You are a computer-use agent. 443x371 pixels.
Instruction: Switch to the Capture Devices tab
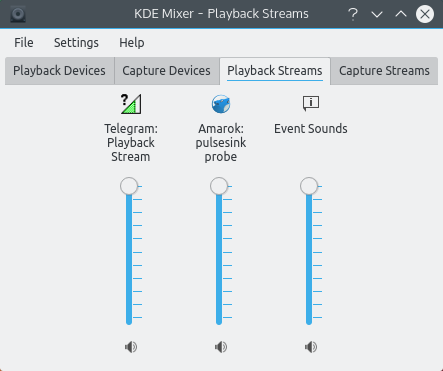[x=166, y=71]
